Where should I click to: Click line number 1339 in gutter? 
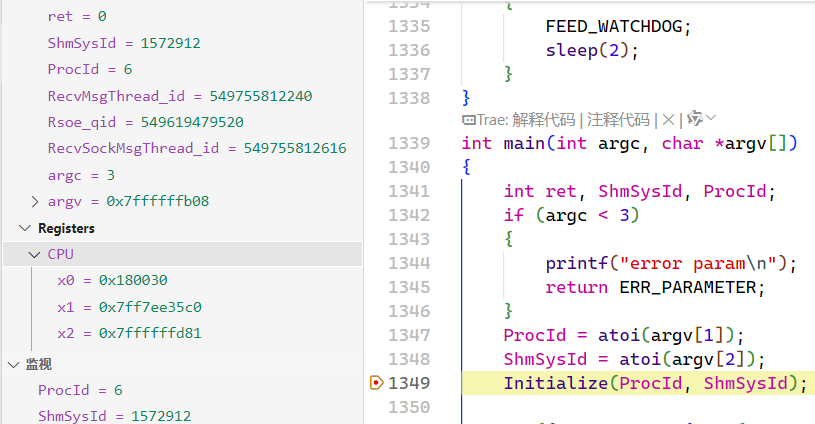tap(409, 143)
